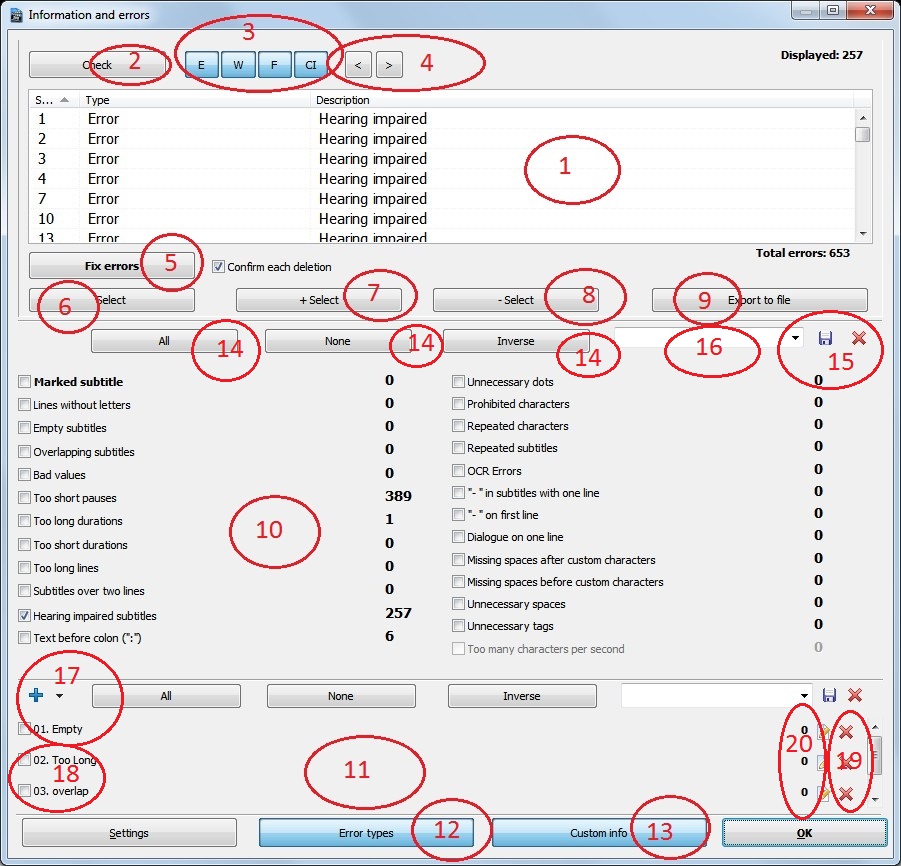Screen dimensions: 901x866
Task: Delete the 01. Empty custom entry
Action: tap(846, 731)
